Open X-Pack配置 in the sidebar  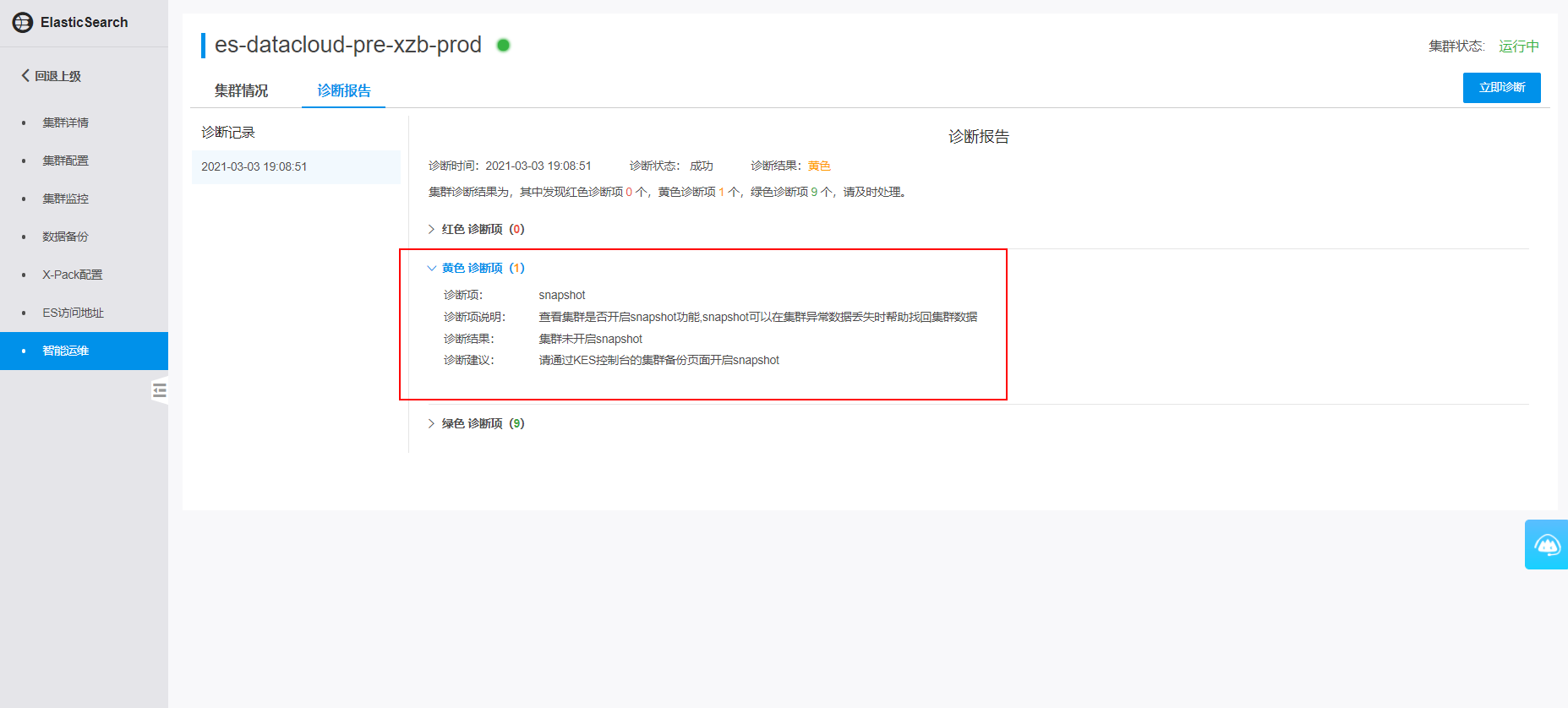[x=73, y=275]
